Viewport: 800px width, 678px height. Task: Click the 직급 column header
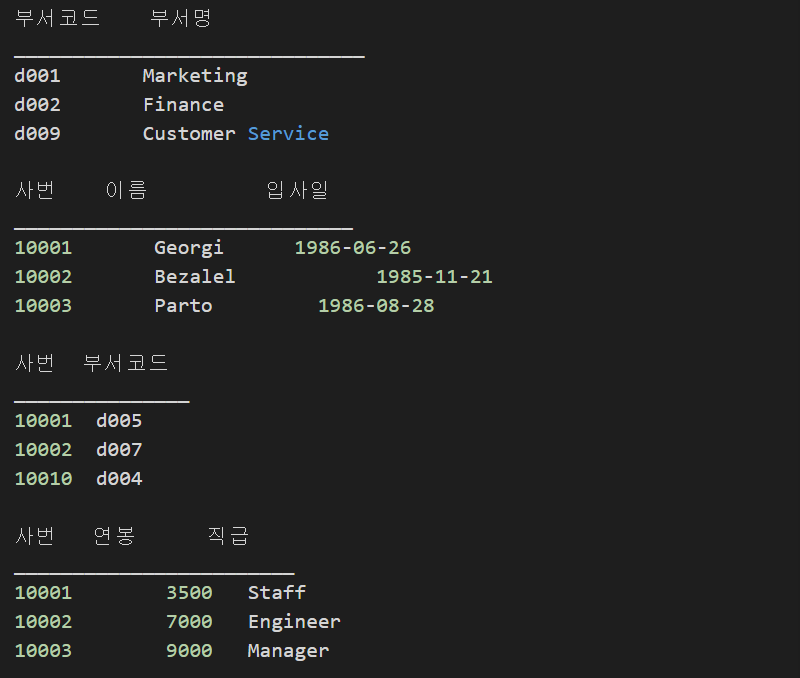click(228, 536)
